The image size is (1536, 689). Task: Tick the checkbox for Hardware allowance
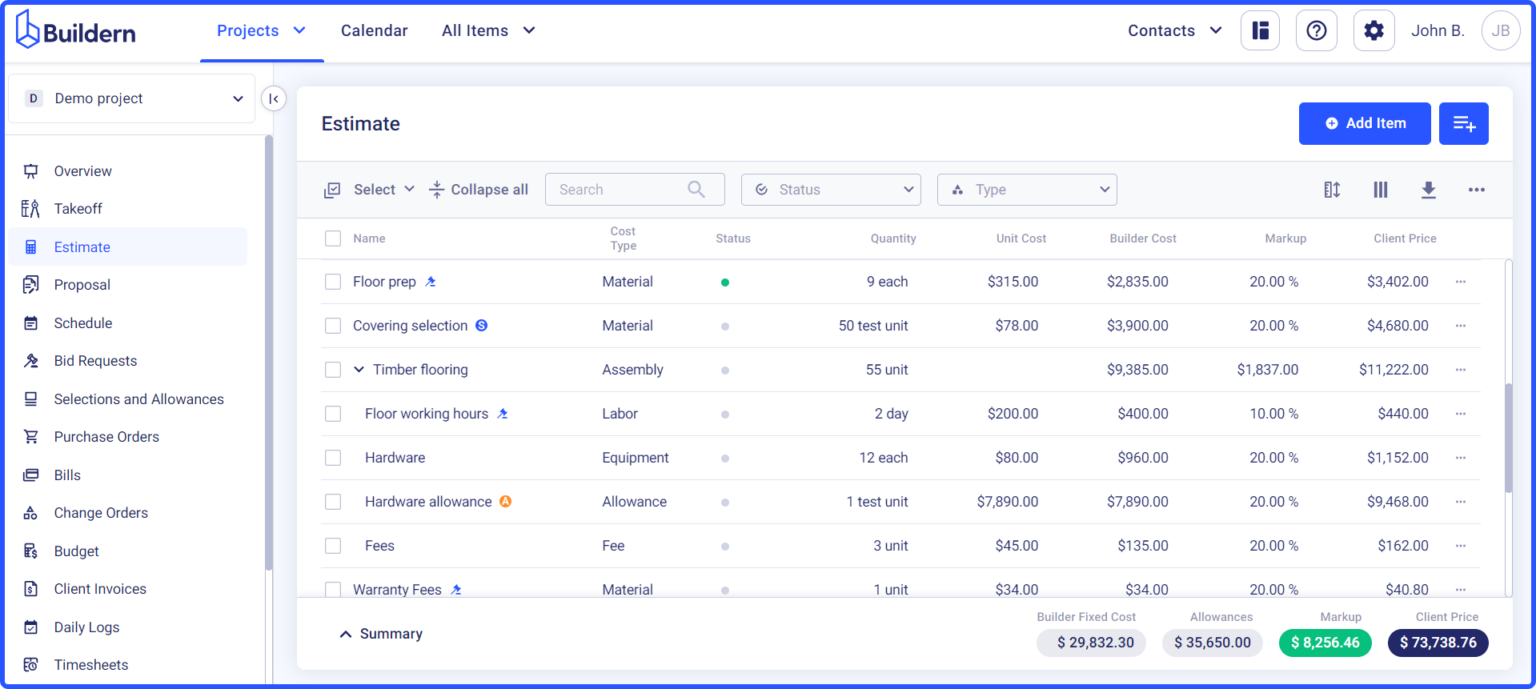tap(333, 502)
